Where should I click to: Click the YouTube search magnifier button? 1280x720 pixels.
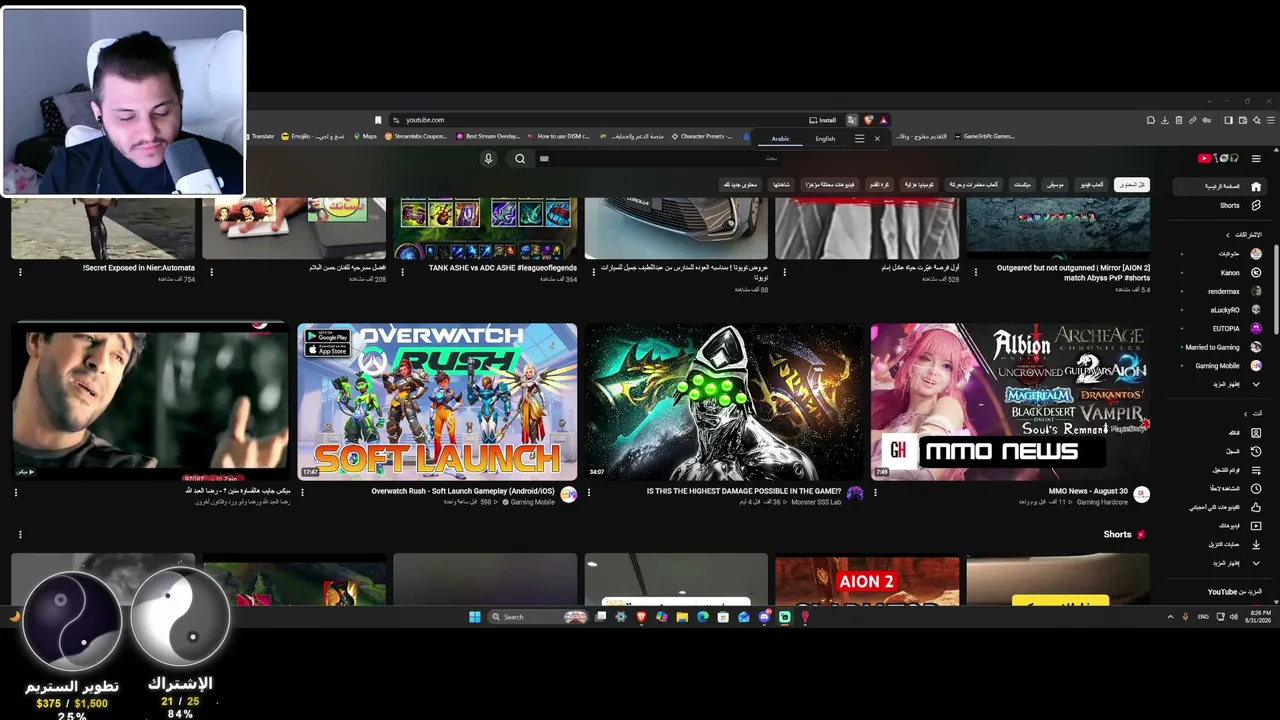pos(520,158)
